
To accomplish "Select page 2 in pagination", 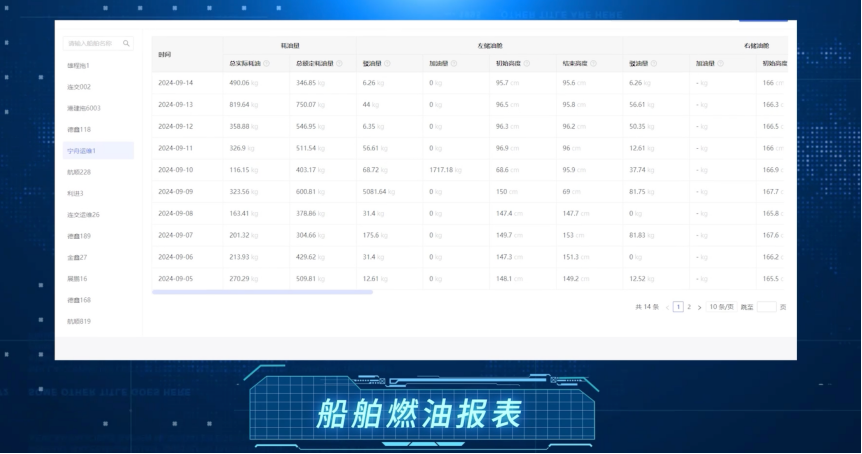I will tap(689, 307).
